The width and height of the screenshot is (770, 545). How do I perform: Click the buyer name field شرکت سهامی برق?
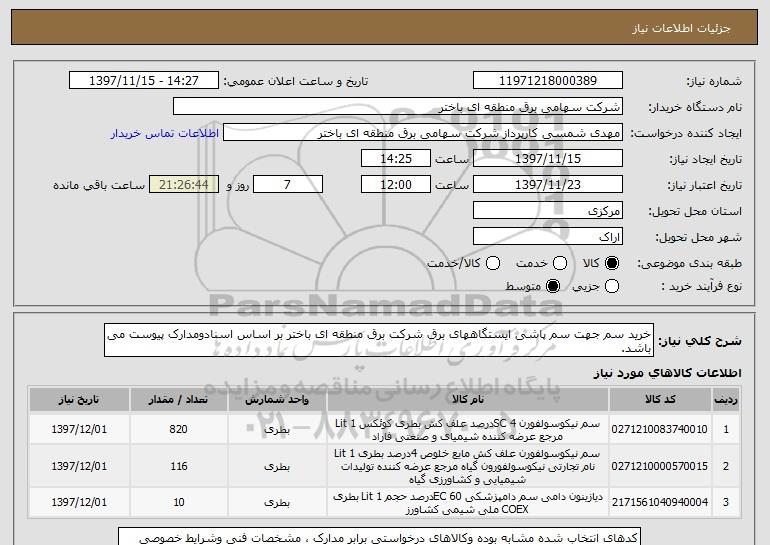coord(398,107)
